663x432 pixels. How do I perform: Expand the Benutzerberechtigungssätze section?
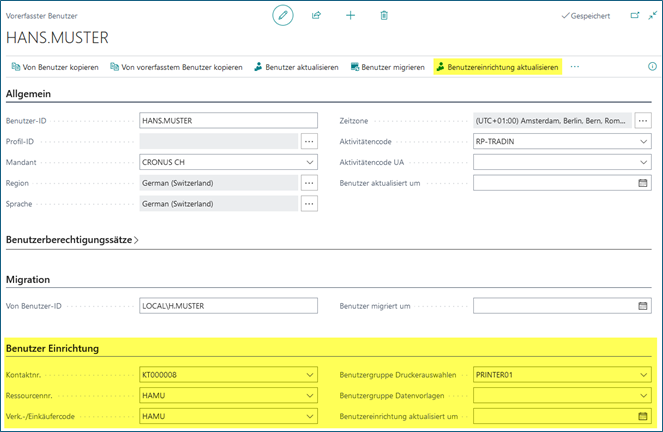tap(72, 240)
